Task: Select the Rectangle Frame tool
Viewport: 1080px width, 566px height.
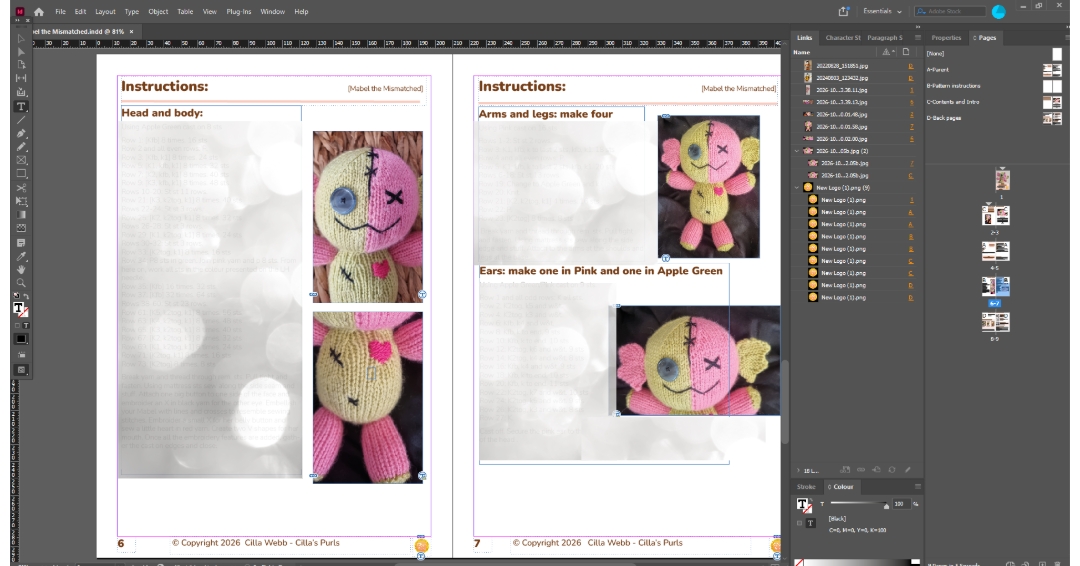Action: click(21, 160)
